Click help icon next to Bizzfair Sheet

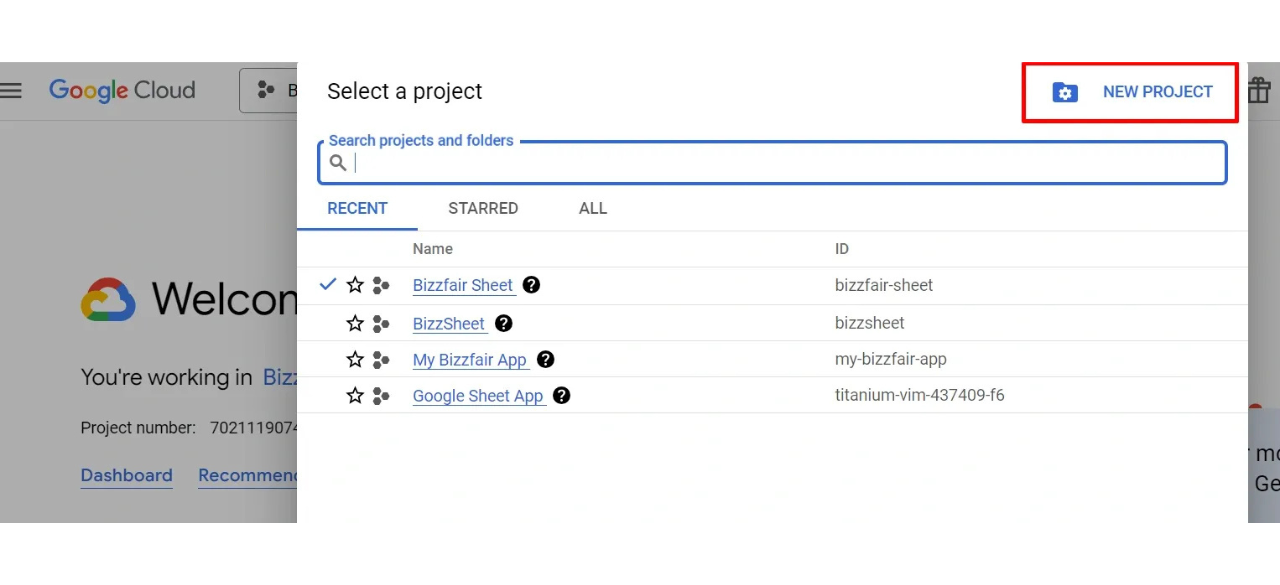tap(532, 285)
